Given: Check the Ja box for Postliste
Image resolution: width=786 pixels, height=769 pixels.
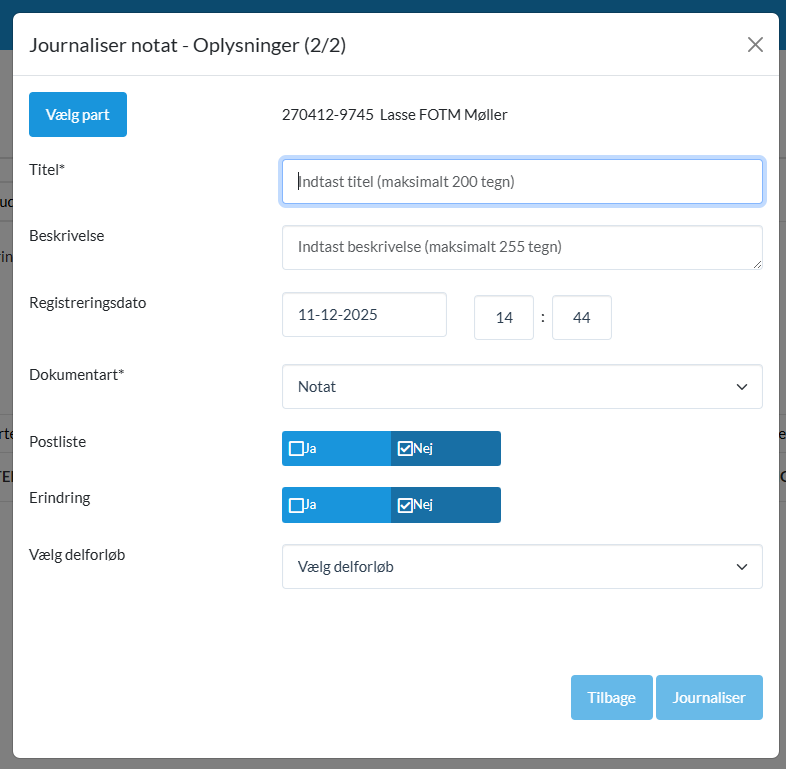Looking at the screenshot, I should 297,449.
